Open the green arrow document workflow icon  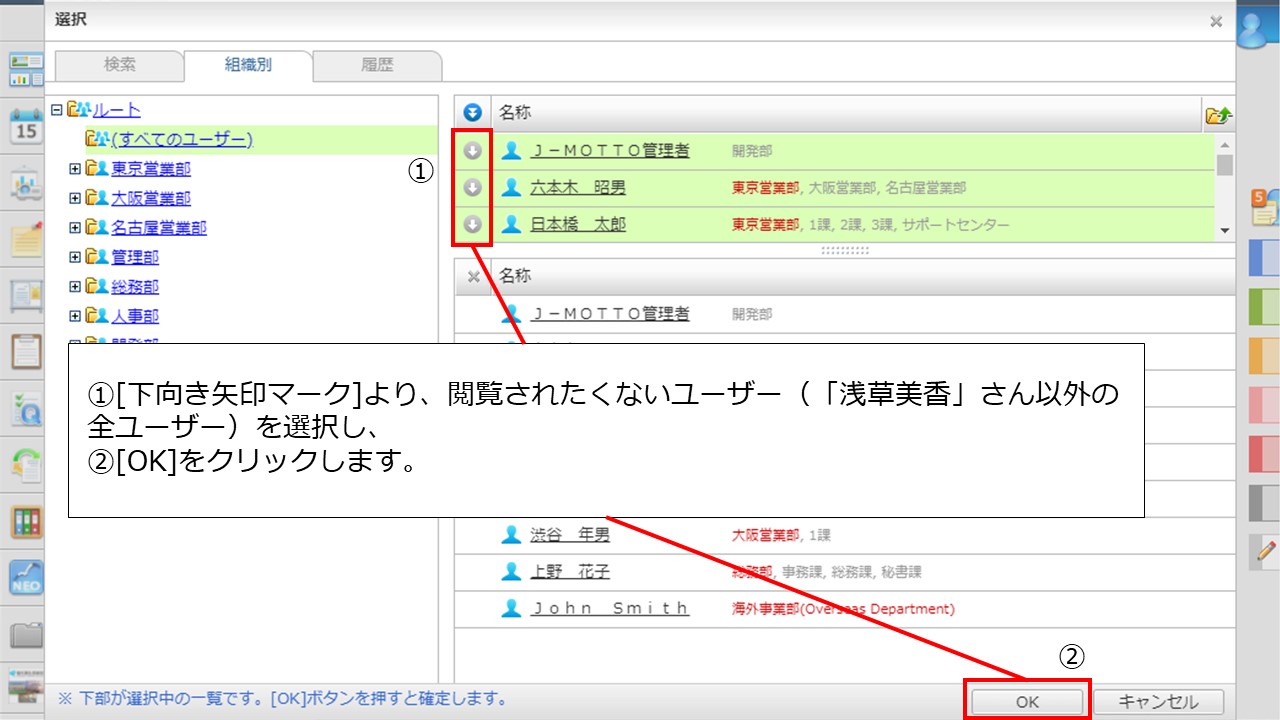tap(26, 465)
